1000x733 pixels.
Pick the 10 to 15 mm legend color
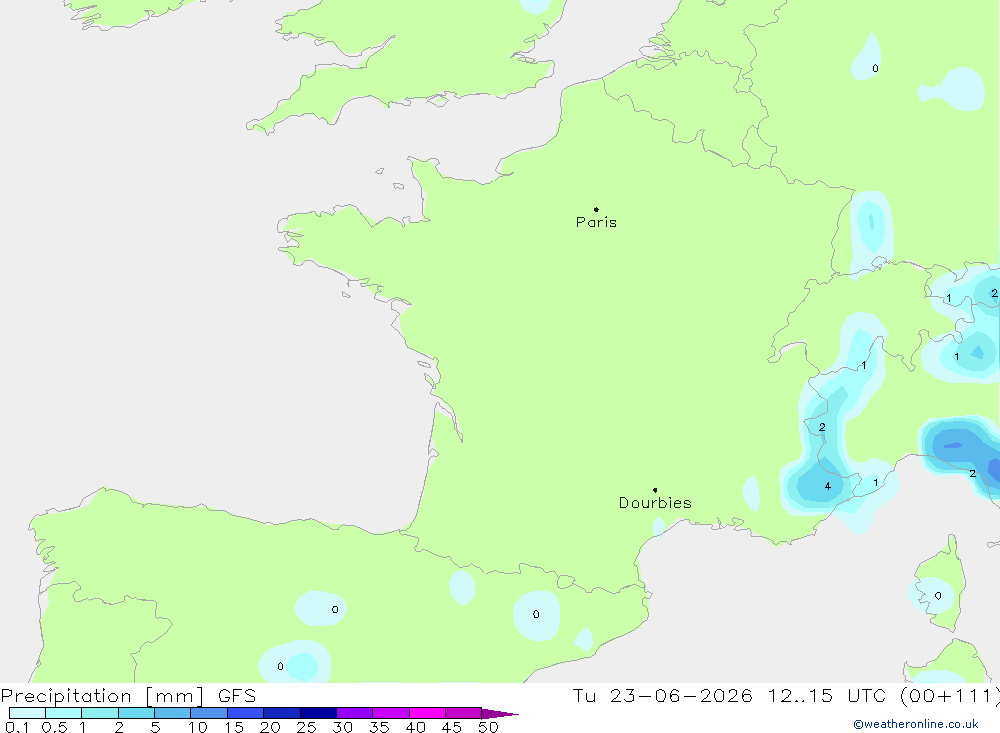209,713
